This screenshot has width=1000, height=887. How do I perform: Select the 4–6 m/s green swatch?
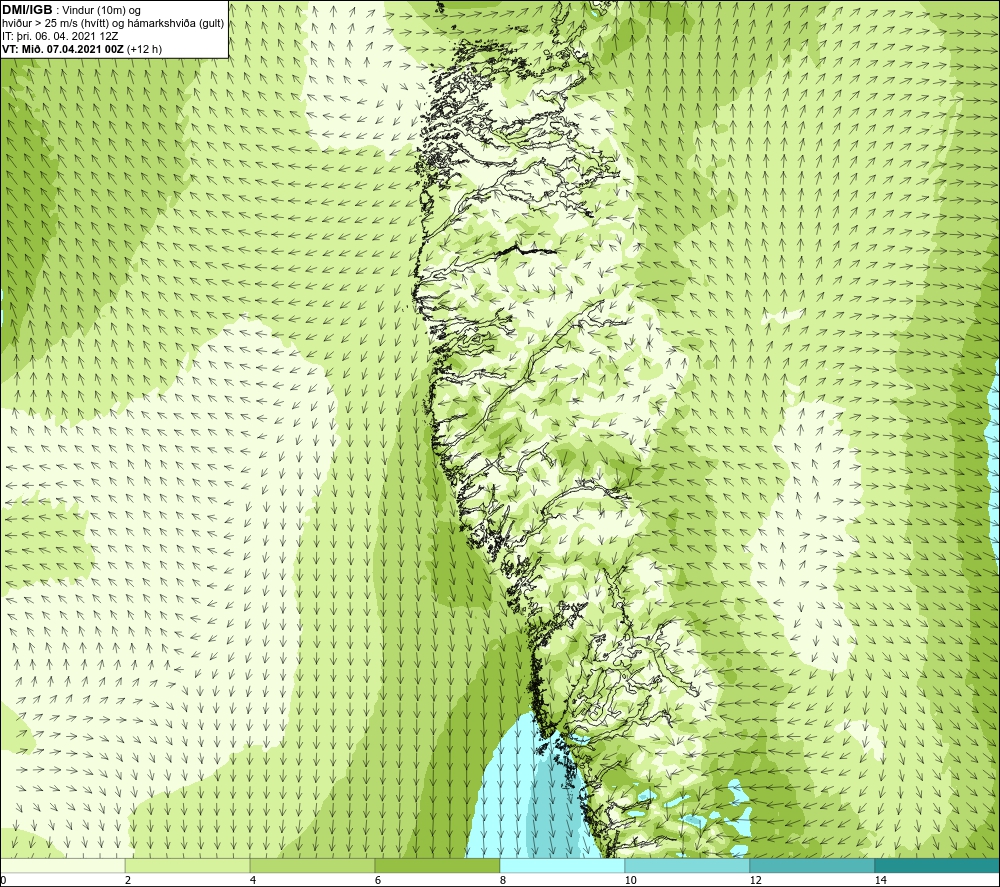[312, 865]
